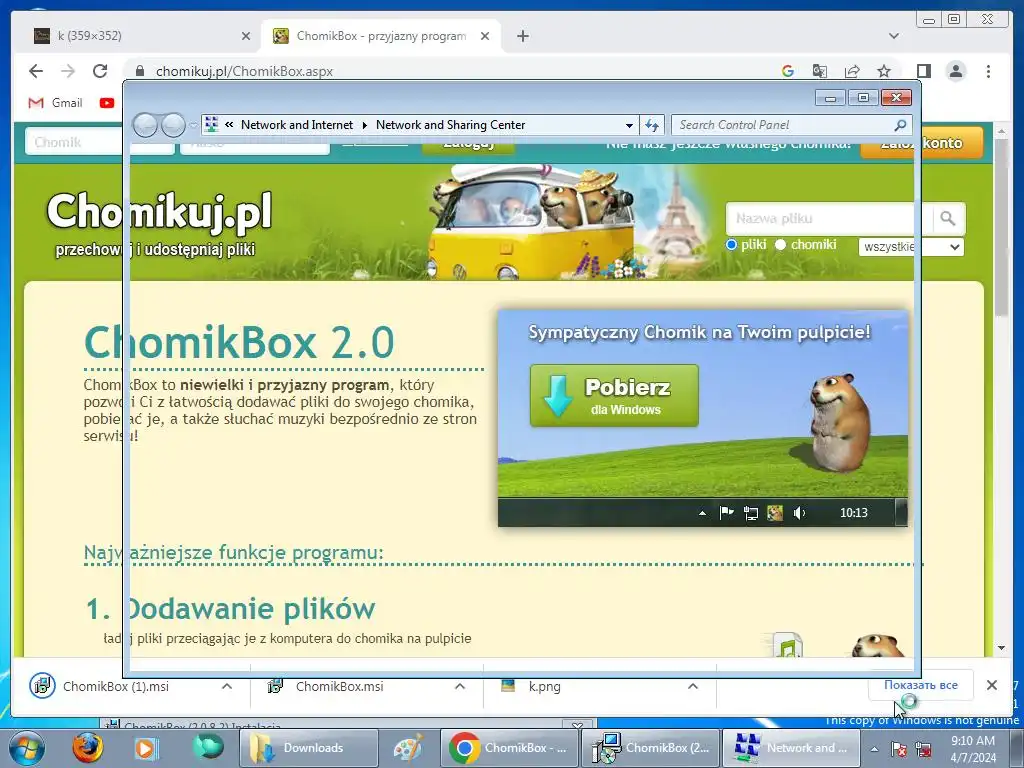The width and height of the screenshot is (1024, 768).
Task: Open a new Chrome tab
Action: tap(522, 36)
